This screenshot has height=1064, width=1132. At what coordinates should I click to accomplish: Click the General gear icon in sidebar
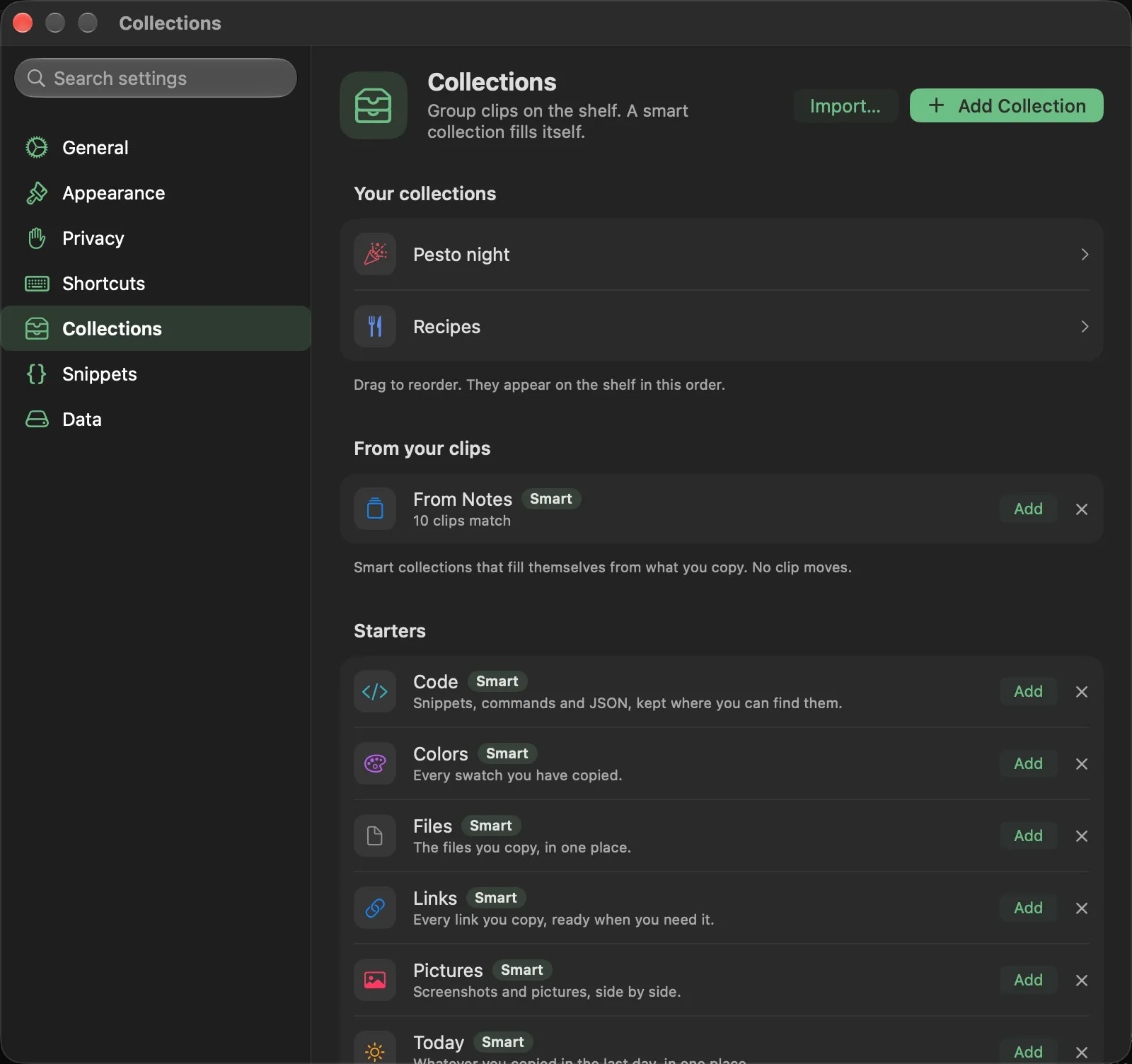tap(37, 147)
